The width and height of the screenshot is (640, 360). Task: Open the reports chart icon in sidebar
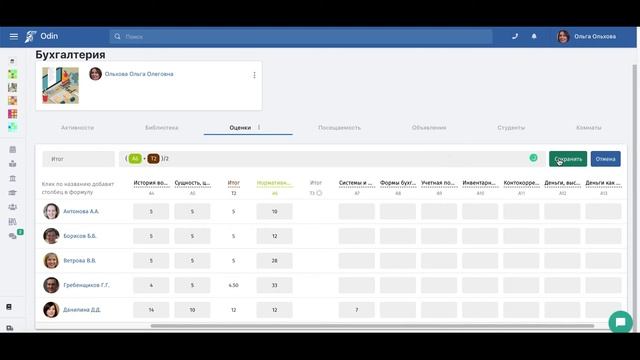[x=13, y=222]
